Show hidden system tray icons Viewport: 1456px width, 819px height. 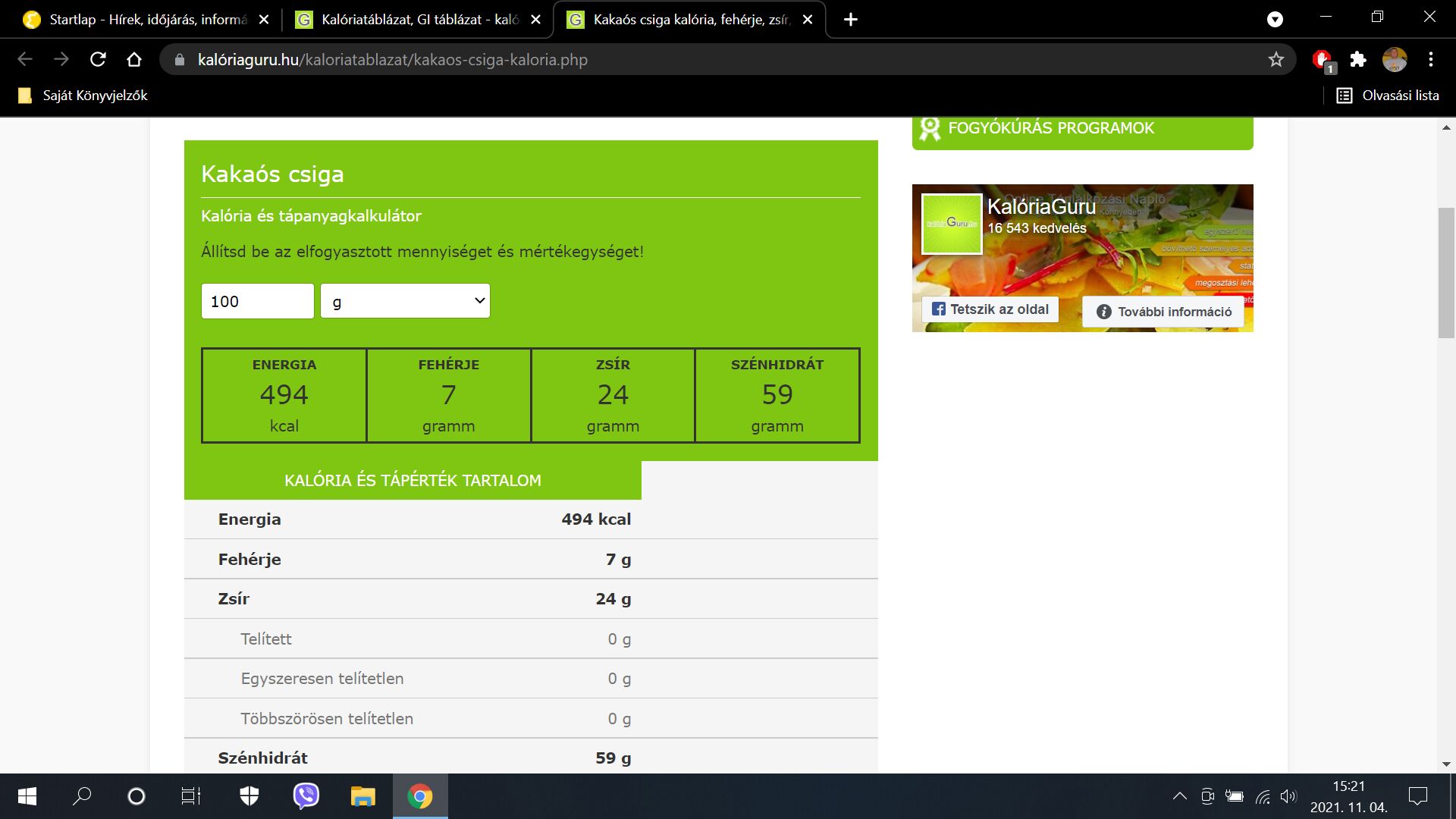tap(1180, 796)
